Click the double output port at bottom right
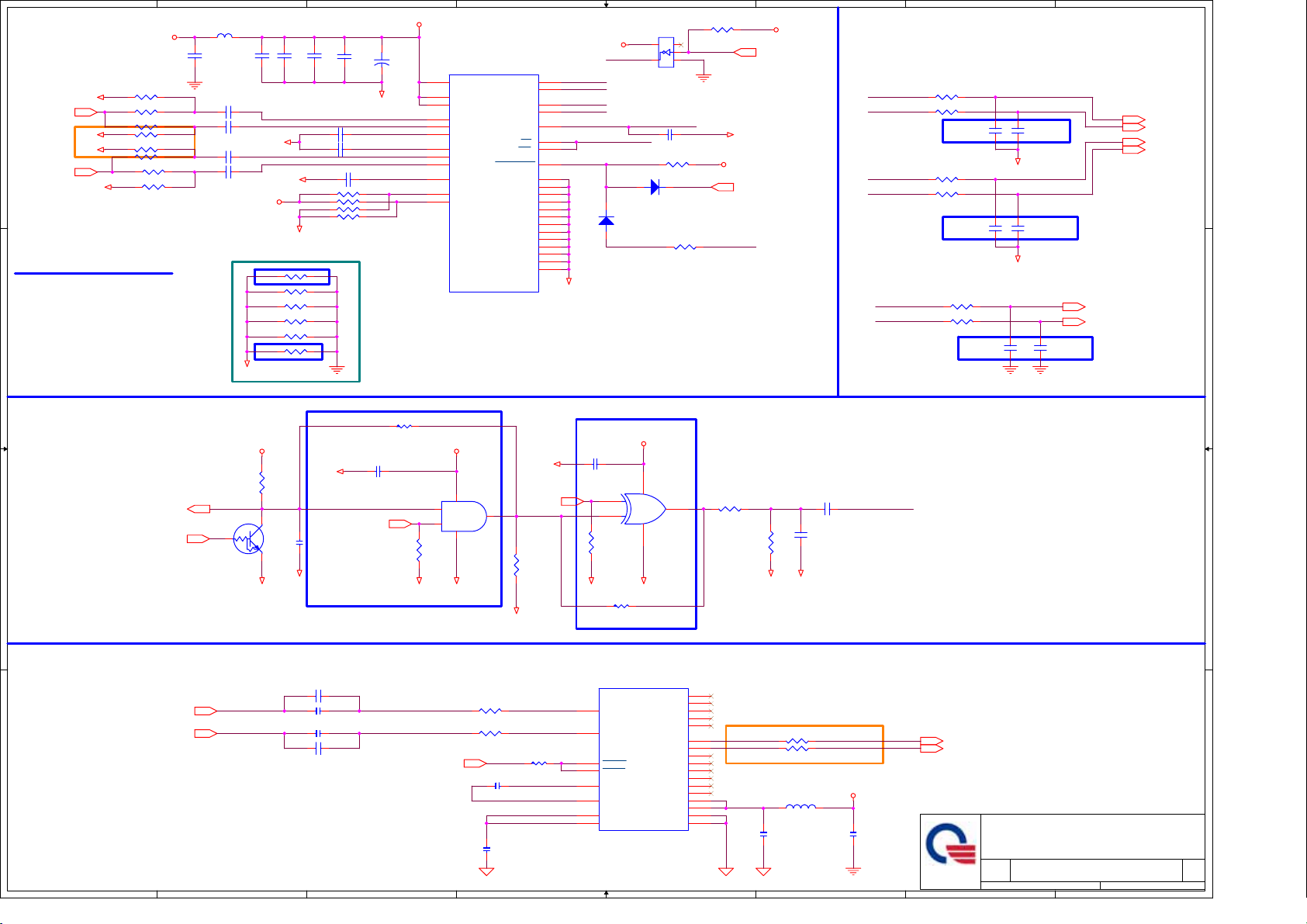The width and height of the screenshot is (1307, 924). coord(932,745)
